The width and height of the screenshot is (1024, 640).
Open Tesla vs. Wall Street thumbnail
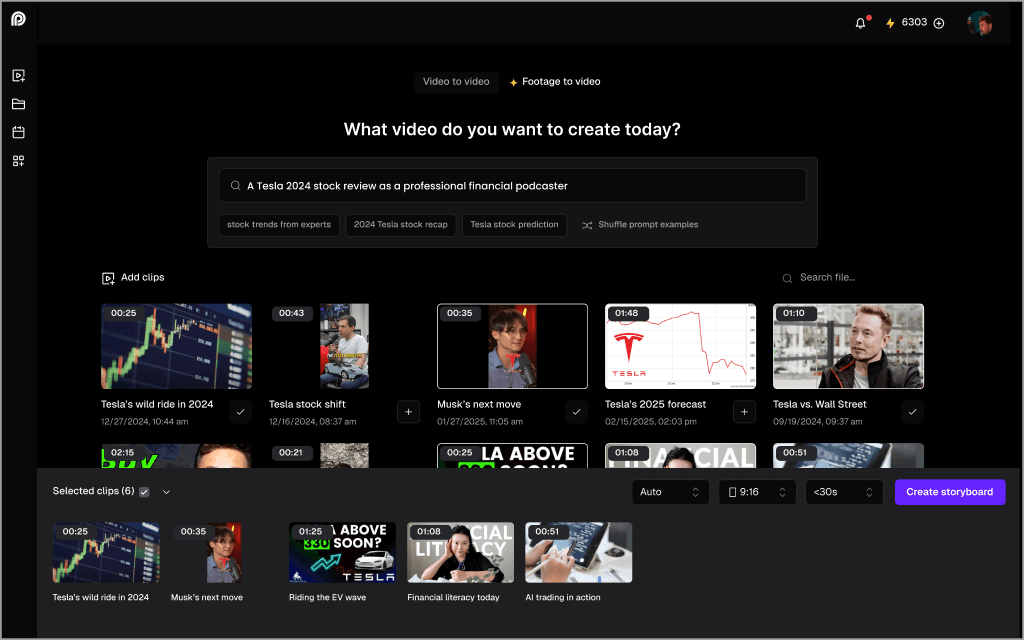(x=848, y=346)
